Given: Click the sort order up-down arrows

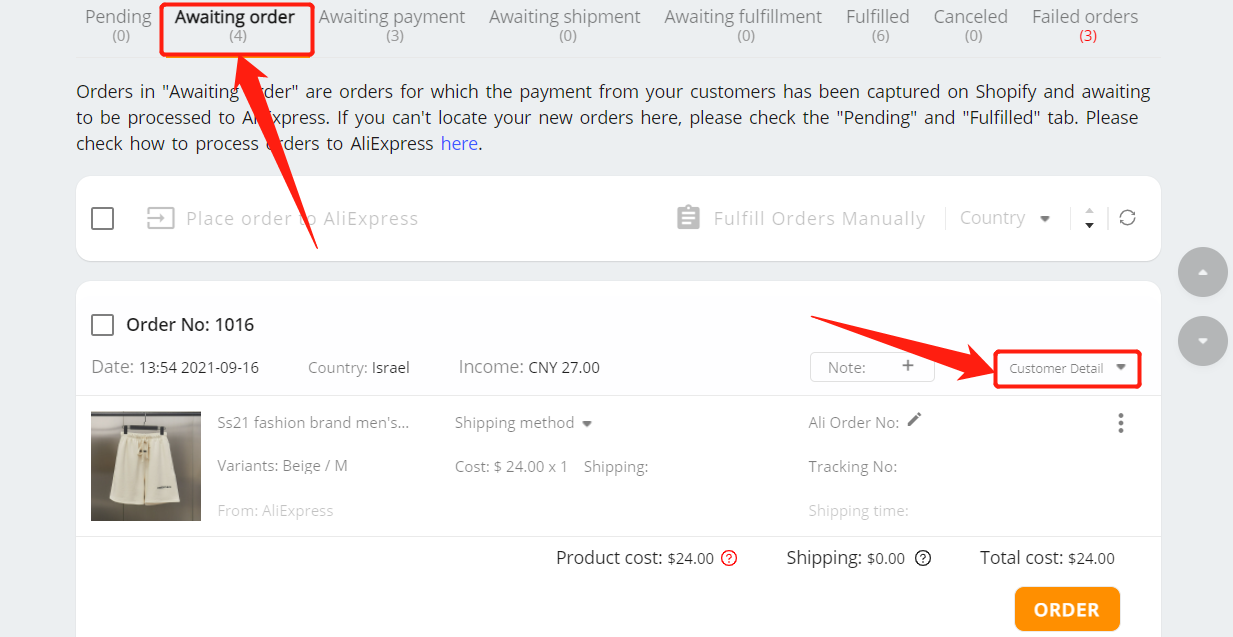Looking at the screenshot, I should point(1089,218).
